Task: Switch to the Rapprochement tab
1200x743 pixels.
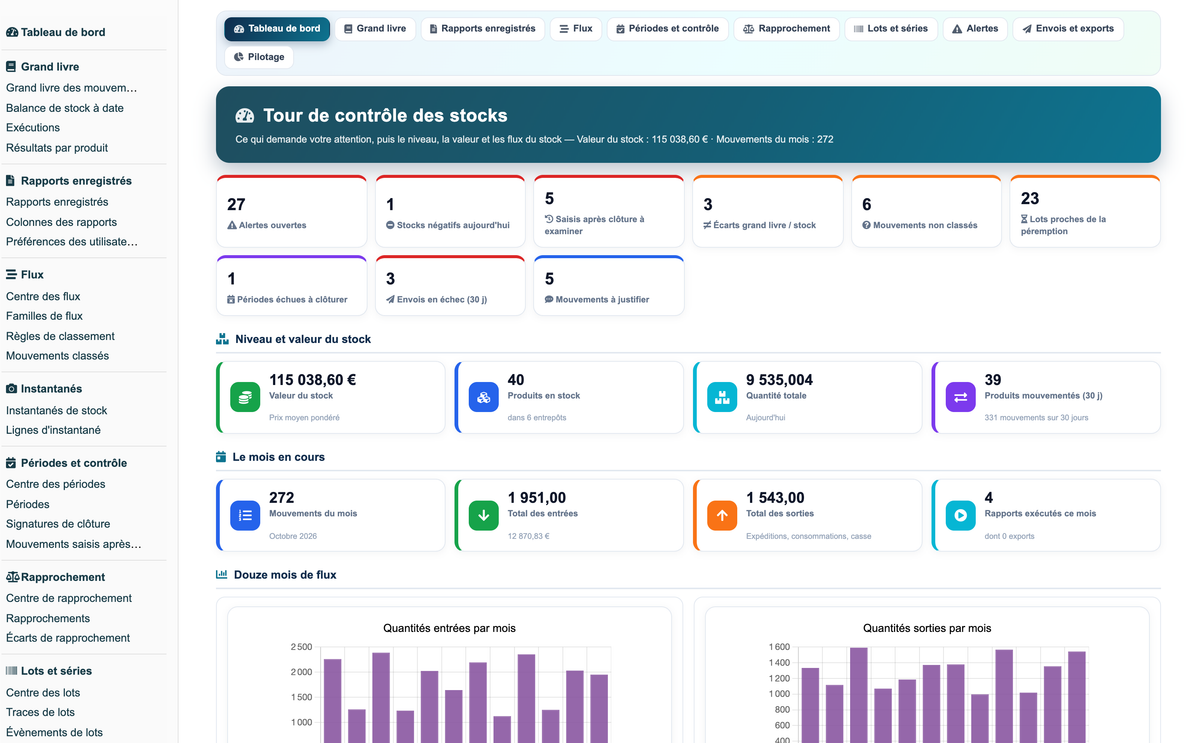Action: pos(787,29)
